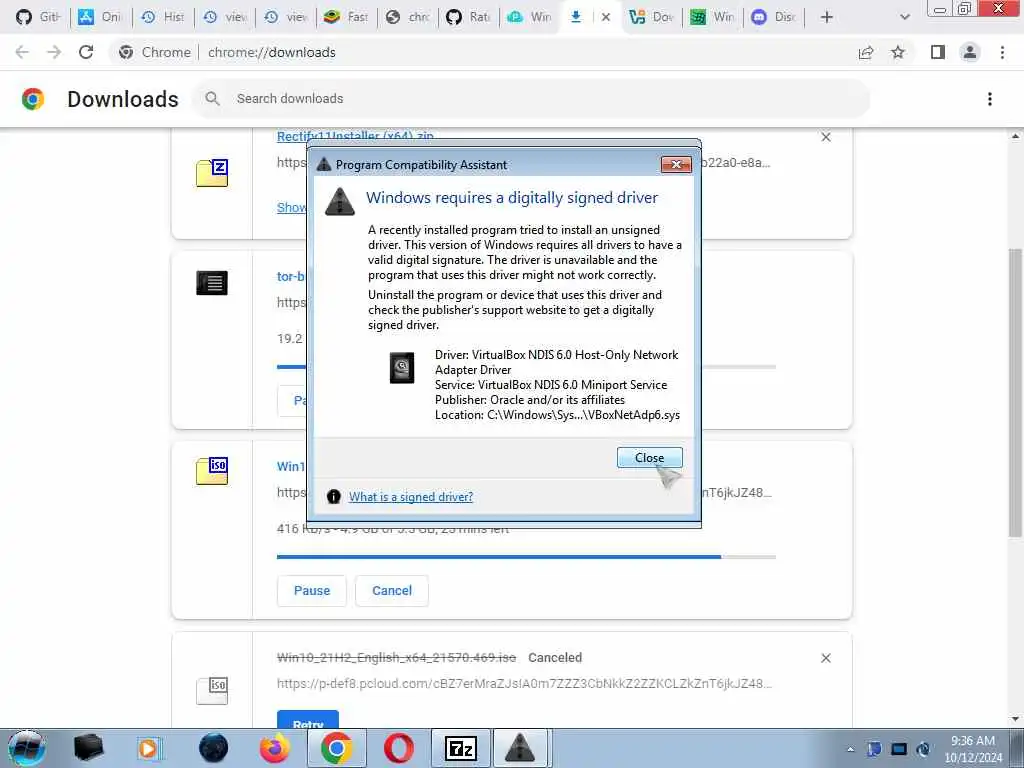Close the active Downloads tab

tap(605, 17)
